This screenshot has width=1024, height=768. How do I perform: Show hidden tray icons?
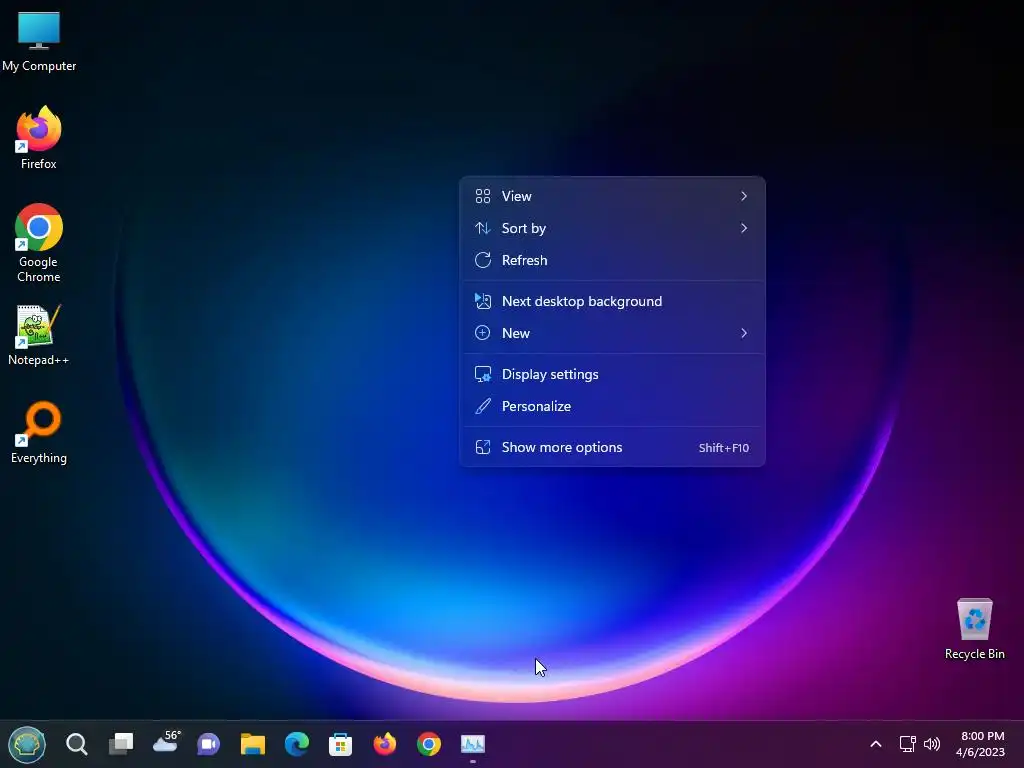(876, 744)
